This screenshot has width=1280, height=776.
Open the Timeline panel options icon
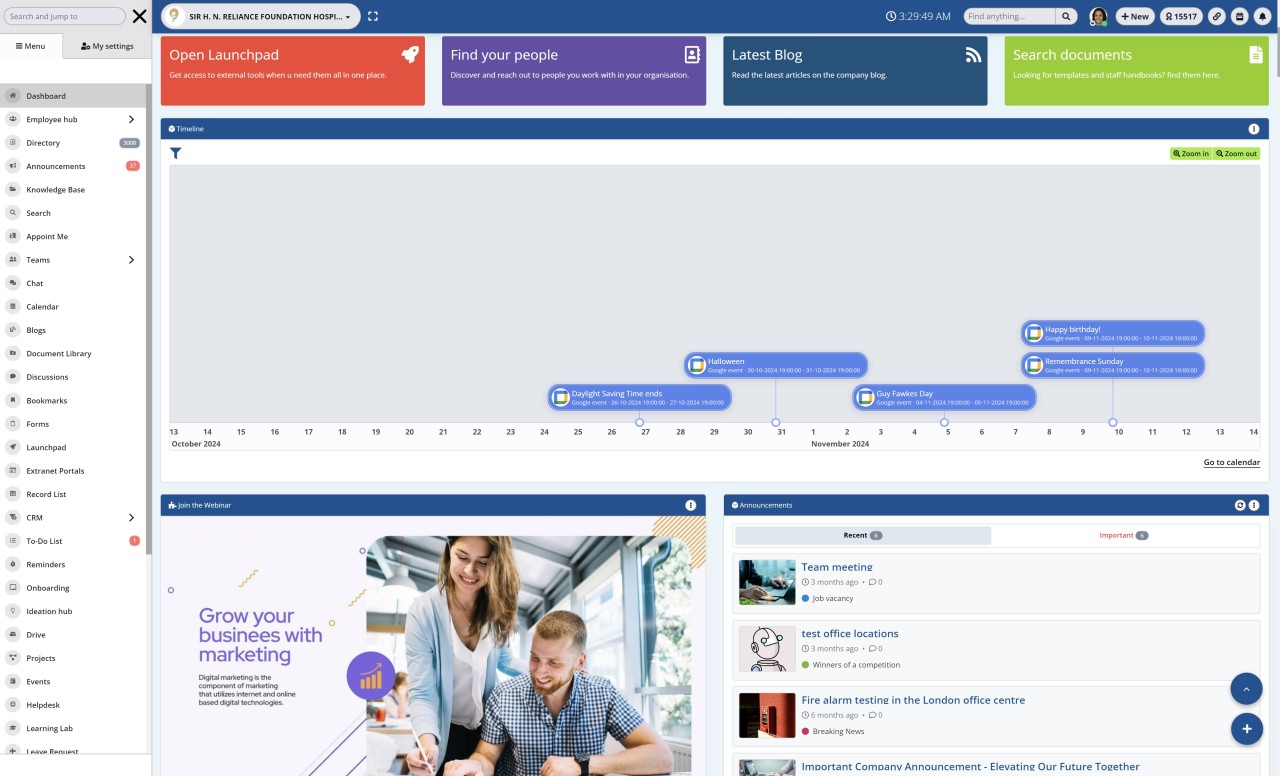coord(1254,128)
